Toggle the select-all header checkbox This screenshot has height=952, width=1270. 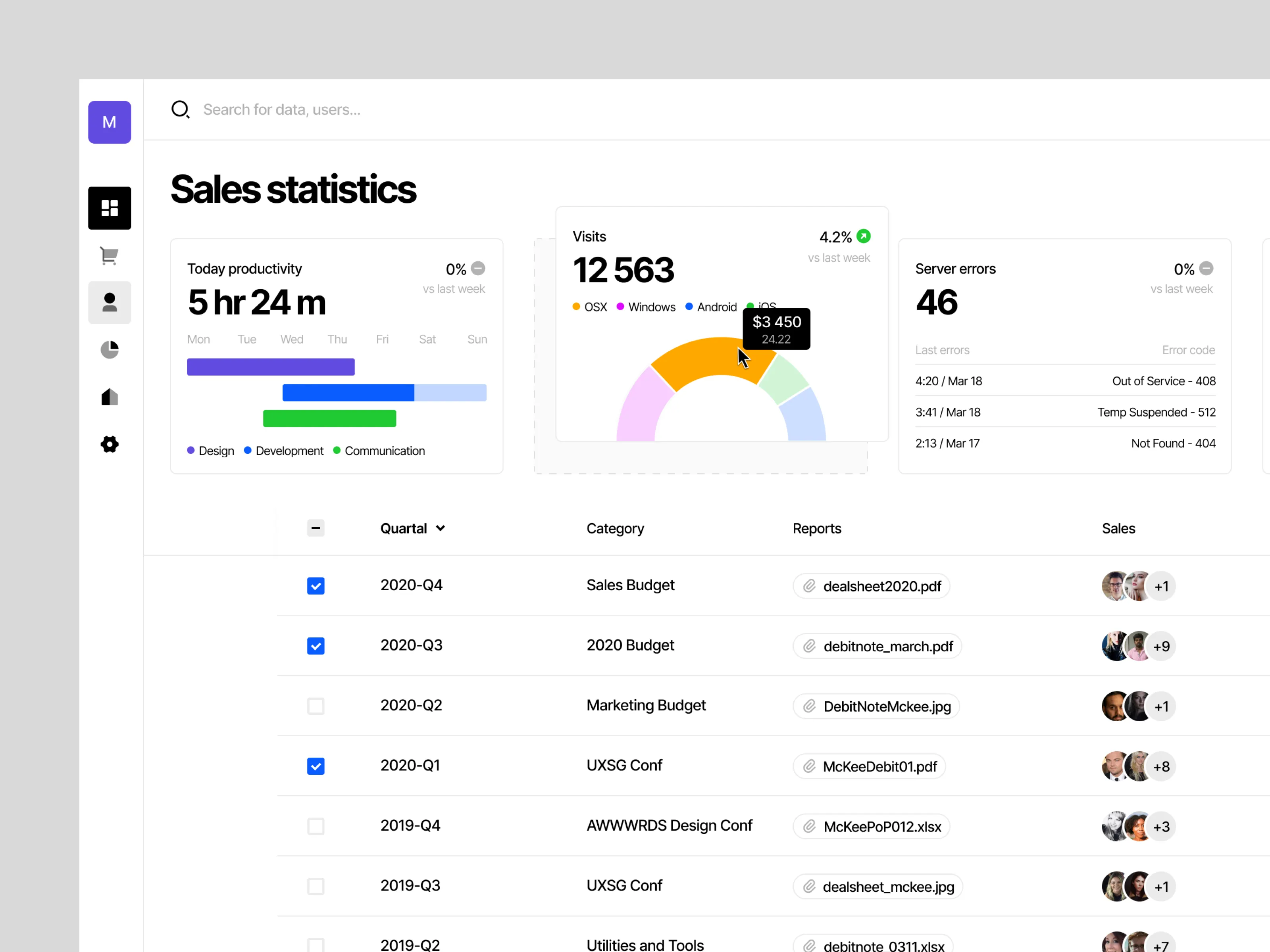pos(316,528)
